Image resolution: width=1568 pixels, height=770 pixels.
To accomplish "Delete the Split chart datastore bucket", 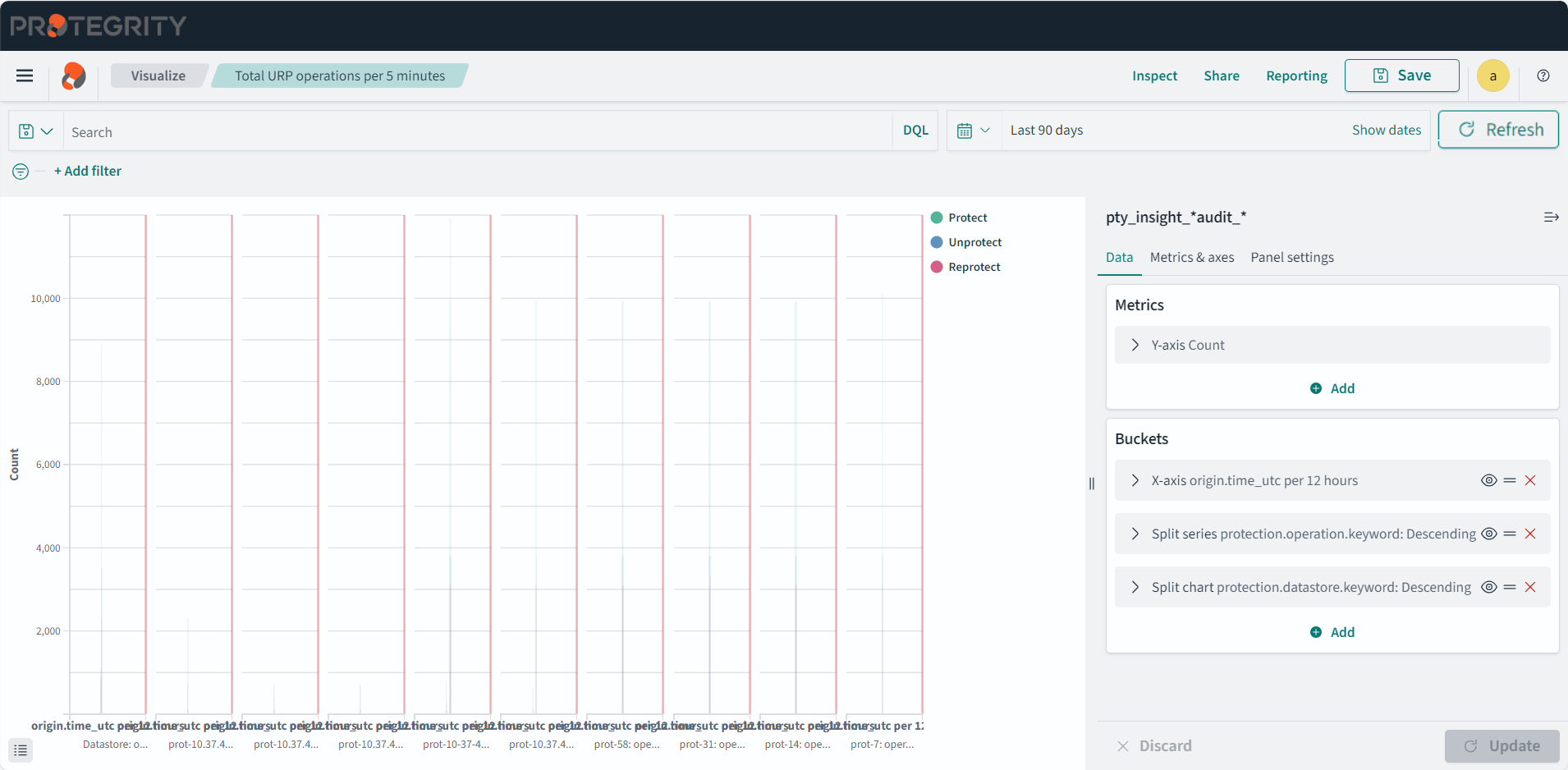I will click(x=1530, y=587).
